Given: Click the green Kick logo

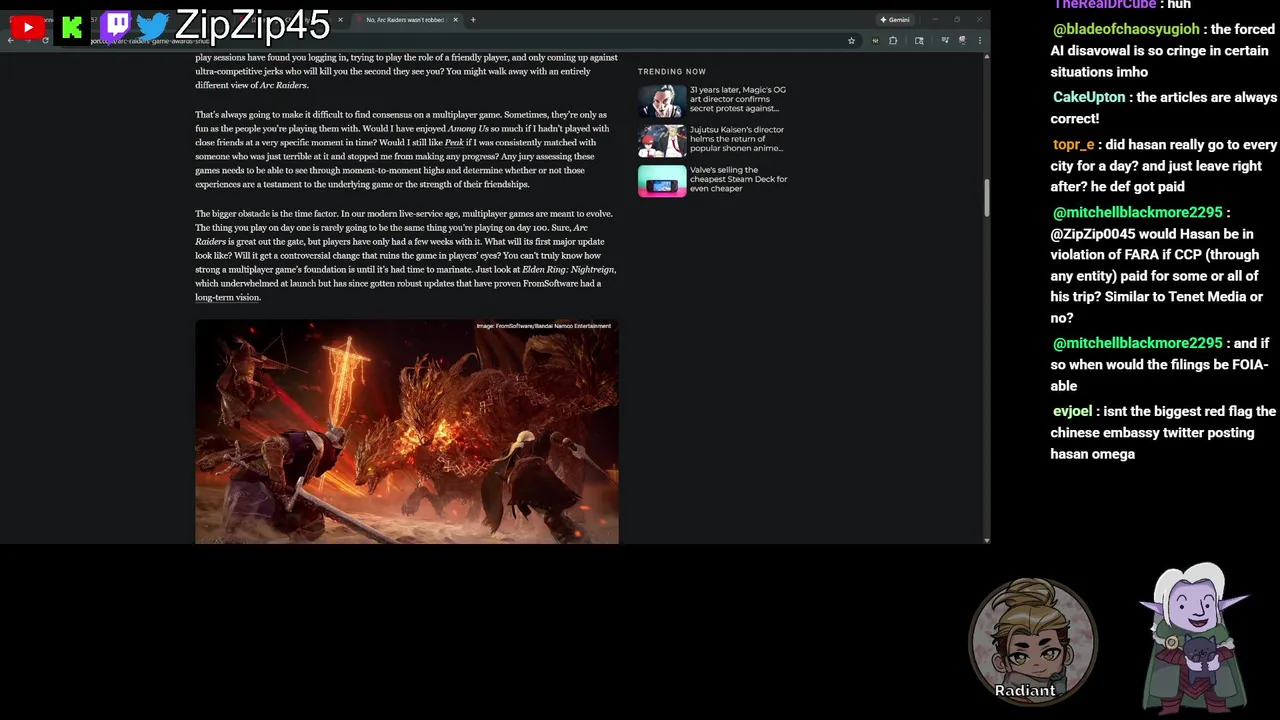Looking at the screenshot, I should tap(72, 27).
